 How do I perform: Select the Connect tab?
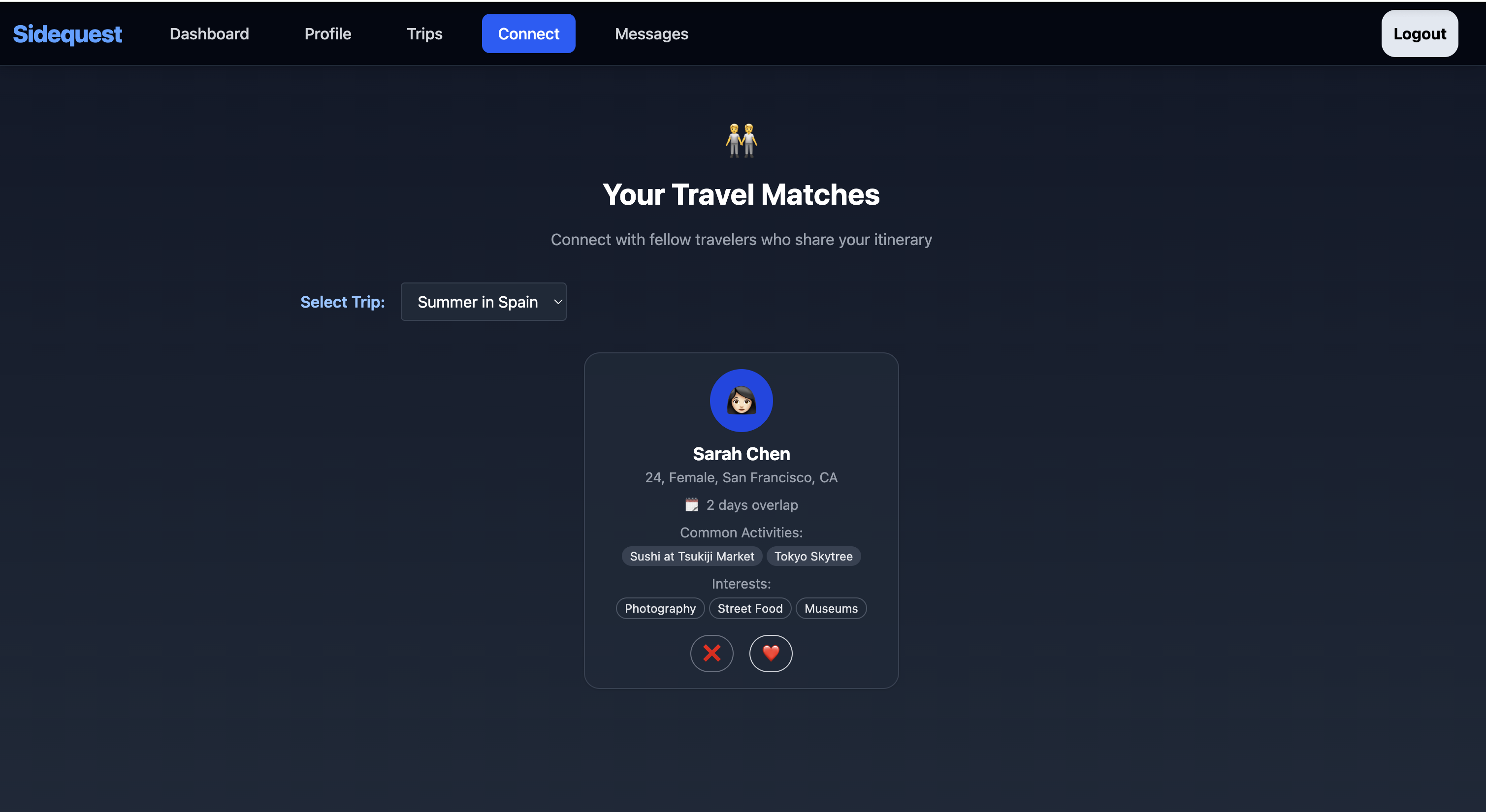[x=528, y=34]
